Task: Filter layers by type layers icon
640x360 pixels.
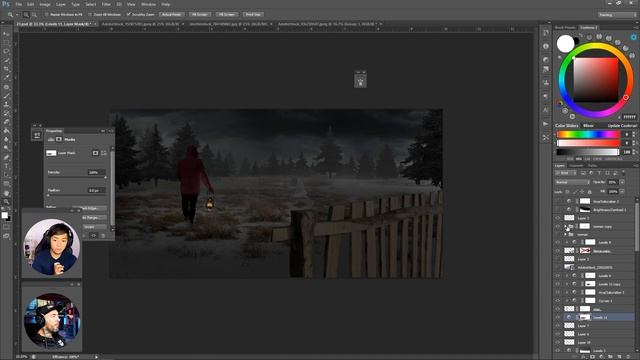Action: click(x=599, y=173)
